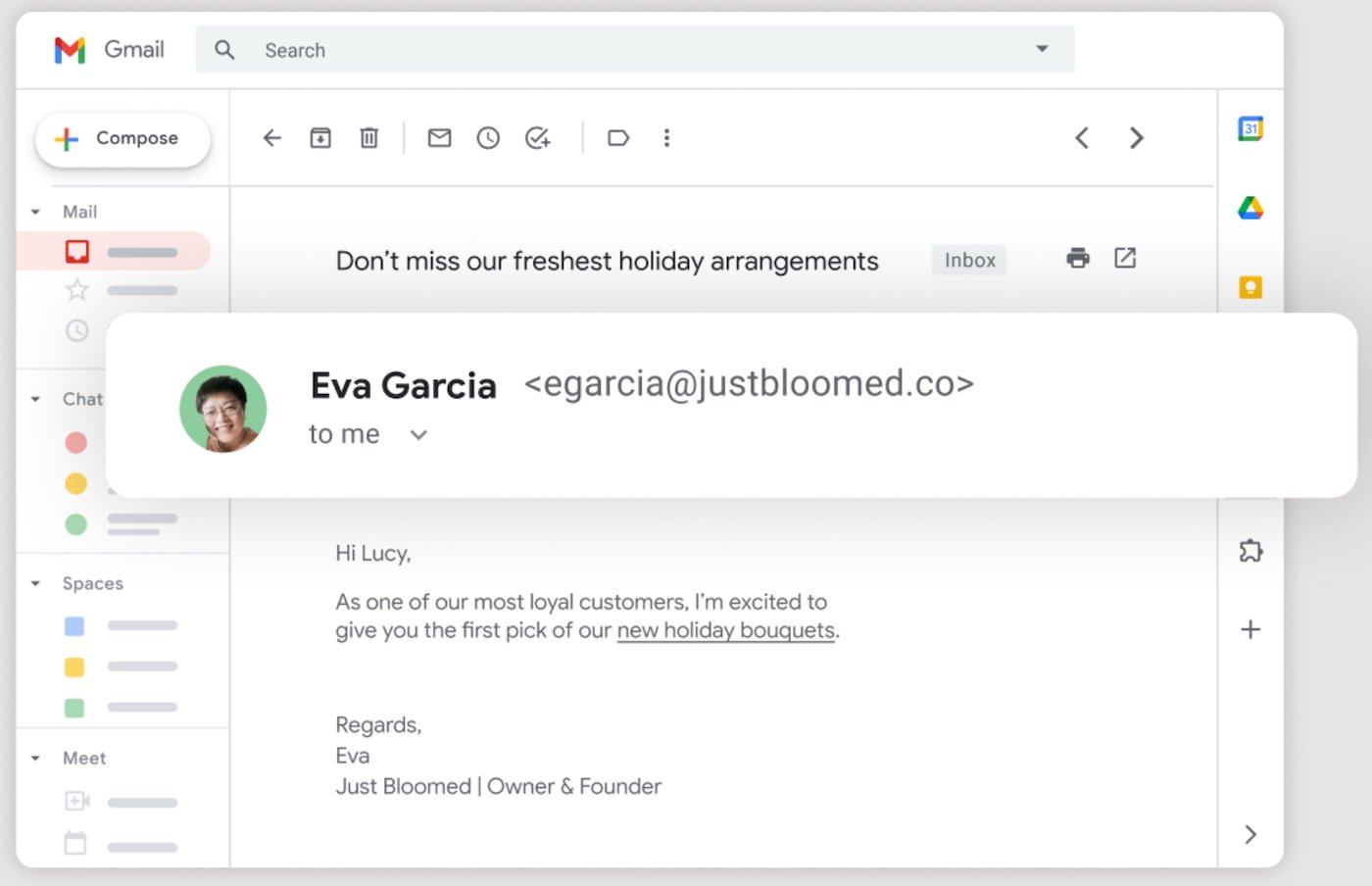Screen dimensions: 1372x886
Task: Open the 'new holiday bouquets' link
Action: [x=725, y=630]
